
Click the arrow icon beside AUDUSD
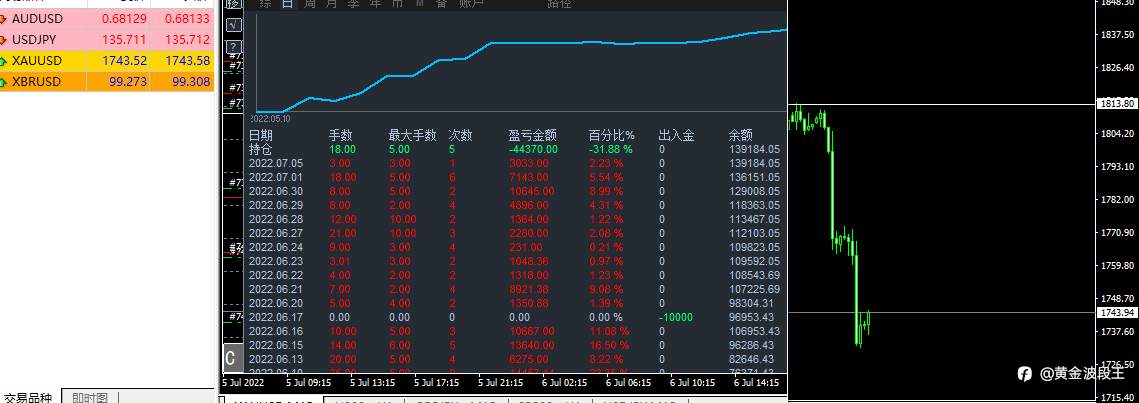click(x=4, y=19)
